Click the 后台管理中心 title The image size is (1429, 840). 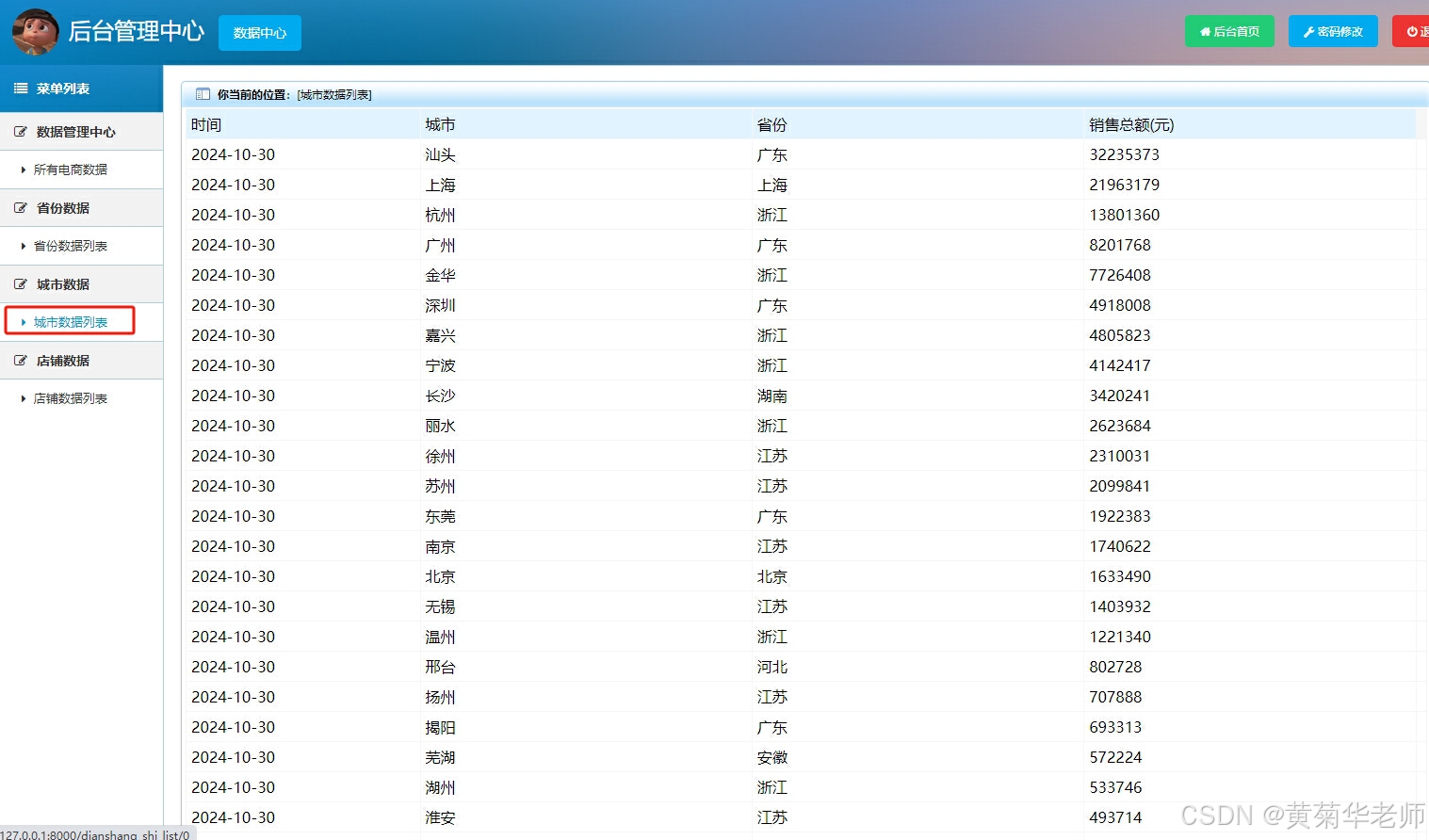pyautogui.click(x=137, y=31)
